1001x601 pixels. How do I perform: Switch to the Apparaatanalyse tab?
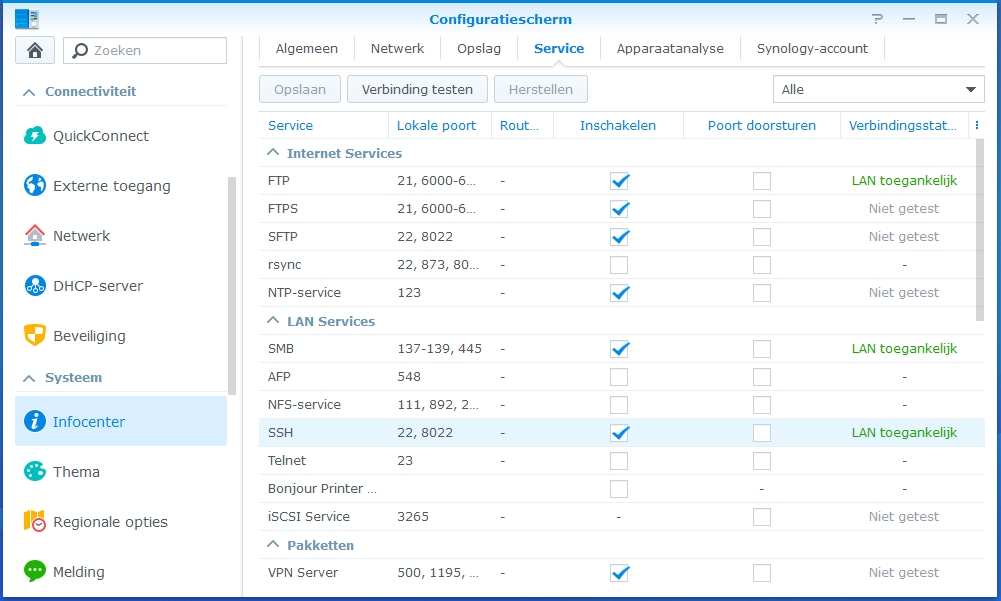(670, 48)
